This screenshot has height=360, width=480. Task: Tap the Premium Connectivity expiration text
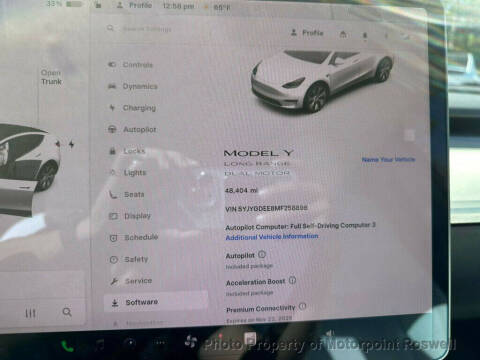click(259, 319)
